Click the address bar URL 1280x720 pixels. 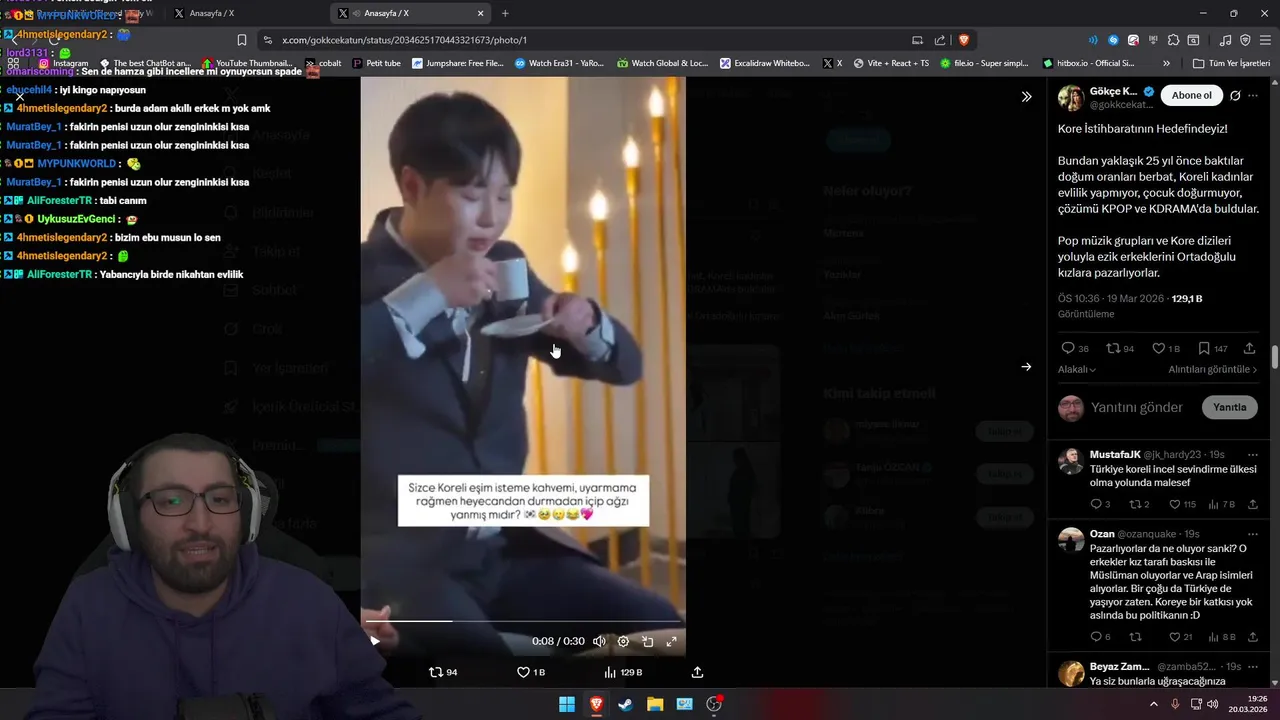click(404, 40)
